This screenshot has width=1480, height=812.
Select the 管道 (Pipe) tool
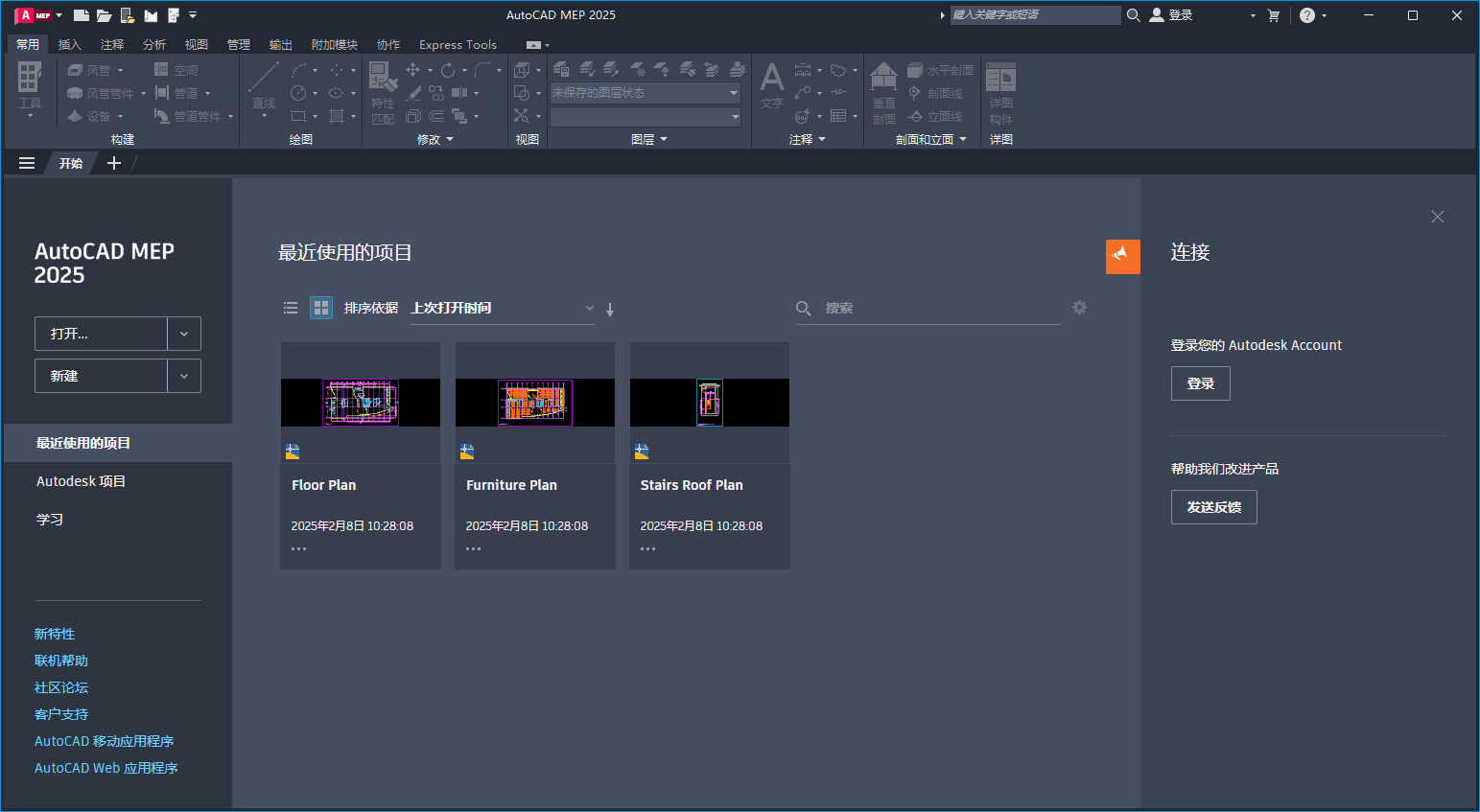[178, 93]
